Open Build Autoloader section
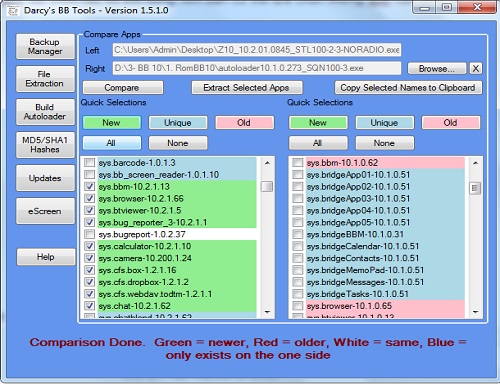Screen dimensions: 500x384 (x=45, y=112)
